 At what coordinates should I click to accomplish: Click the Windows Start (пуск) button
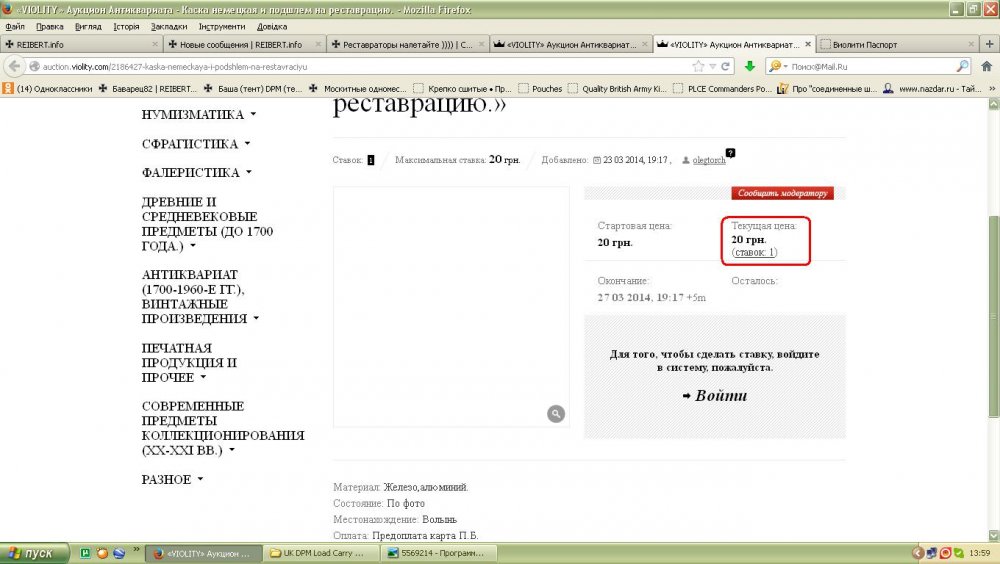click(x=34, y=553)
